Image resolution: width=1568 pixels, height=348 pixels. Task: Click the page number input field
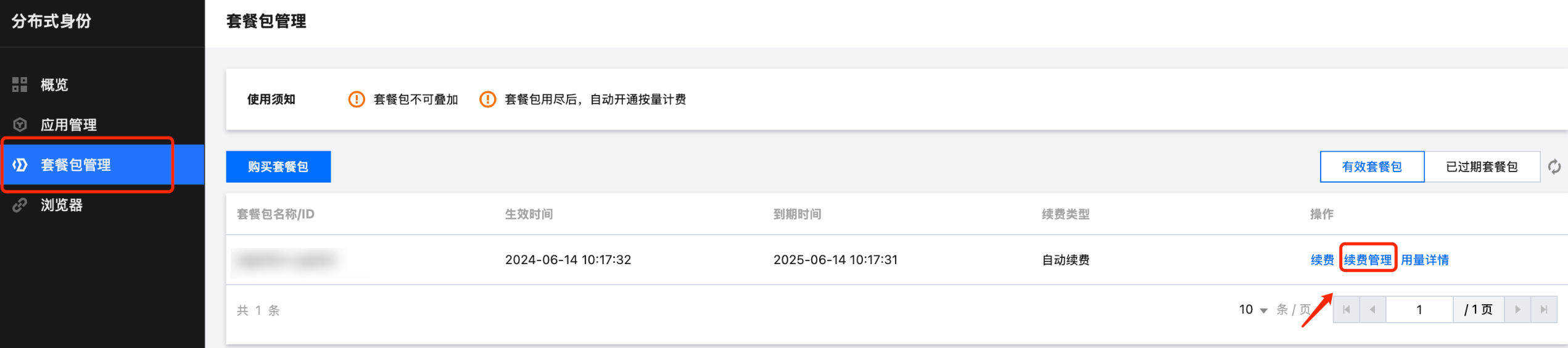pyautogui.click(x=1419, y=310)
